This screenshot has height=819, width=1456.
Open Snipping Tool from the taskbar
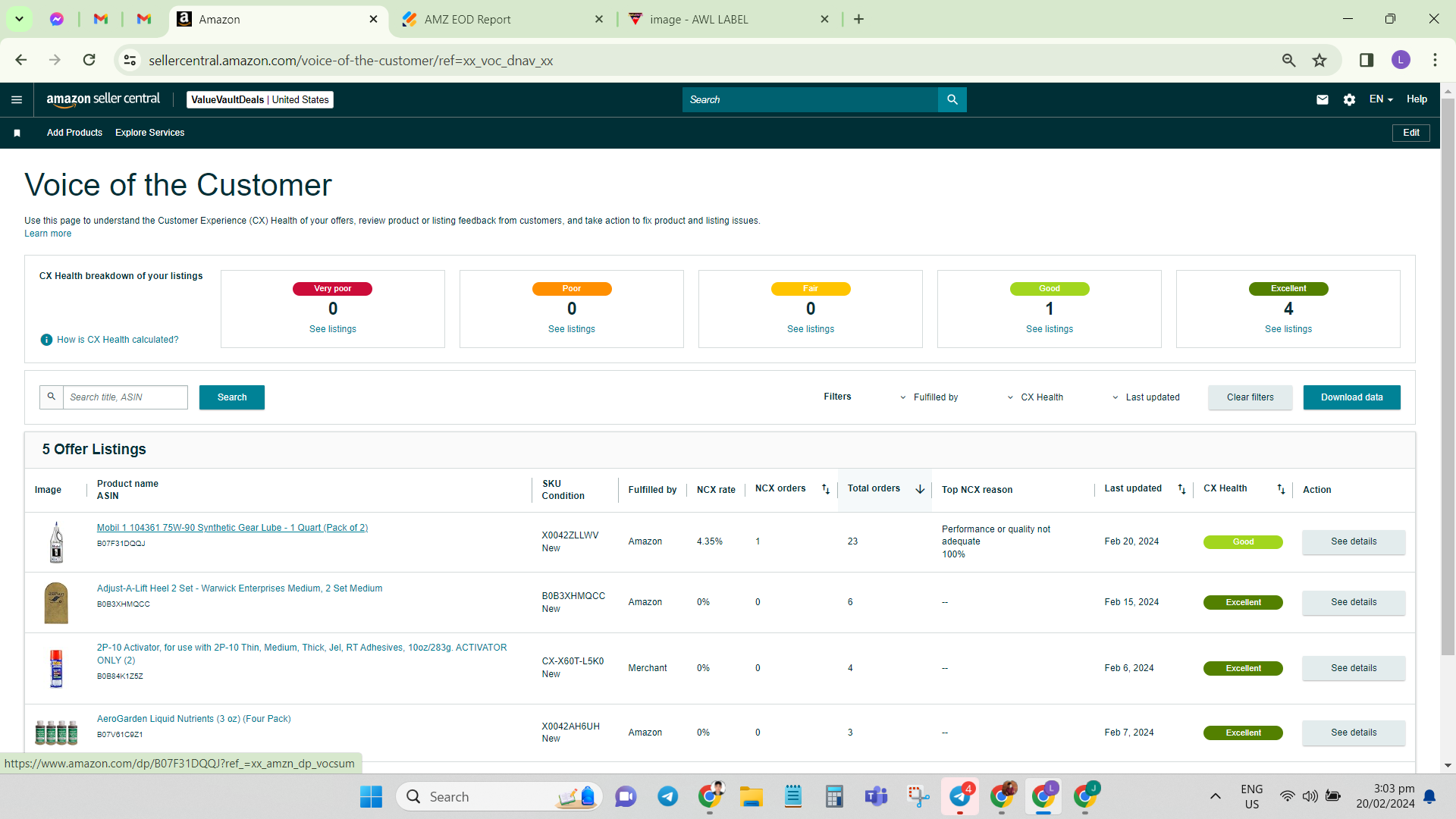tap(918, 796)
